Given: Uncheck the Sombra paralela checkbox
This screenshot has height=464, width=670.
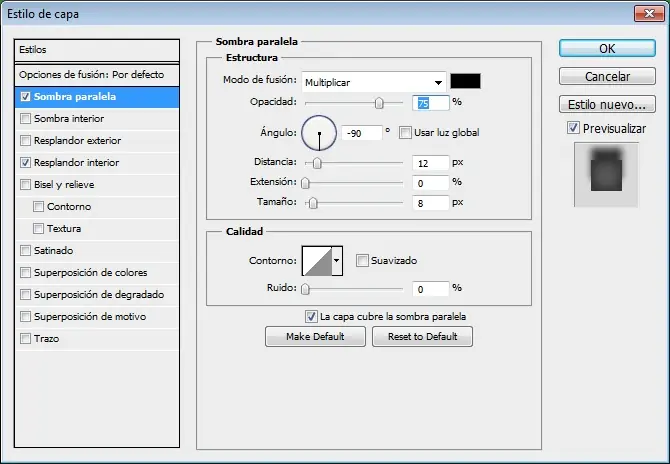Looking at the screenshot, I should coord(26,97).
